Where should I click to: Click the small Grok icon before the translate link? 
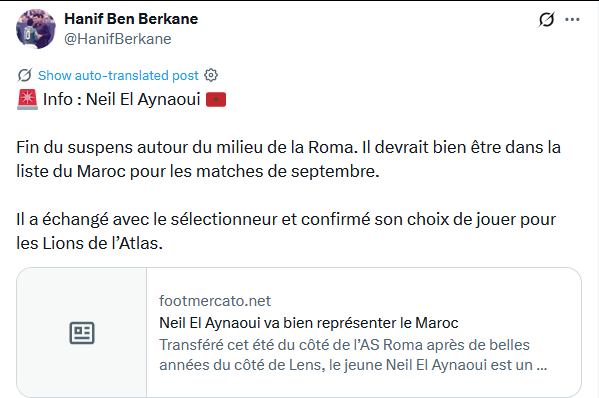point(25,75)
